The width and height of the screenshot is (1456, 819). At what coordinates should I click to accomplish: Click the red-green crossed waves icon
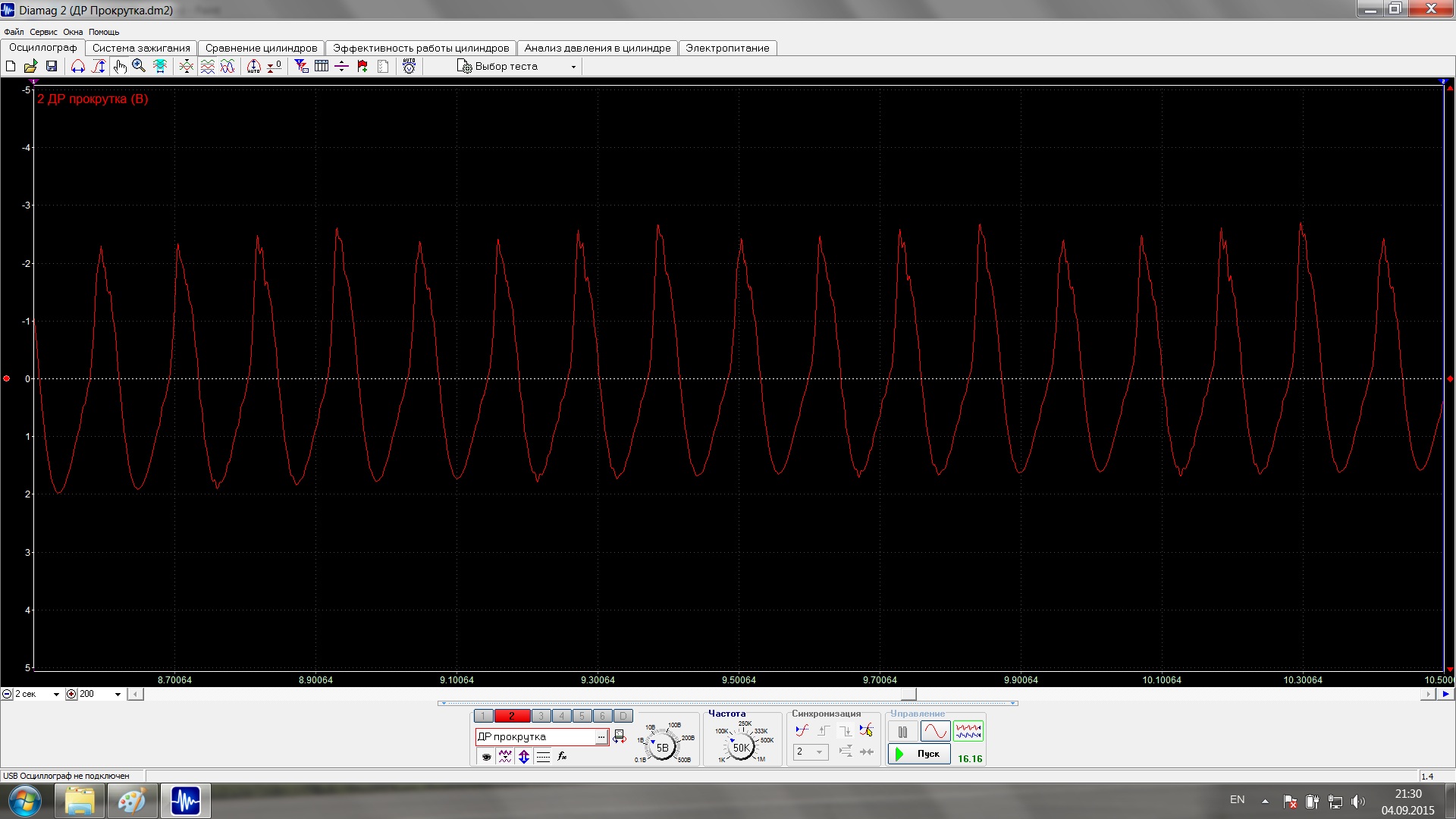(x=187, y=67)
